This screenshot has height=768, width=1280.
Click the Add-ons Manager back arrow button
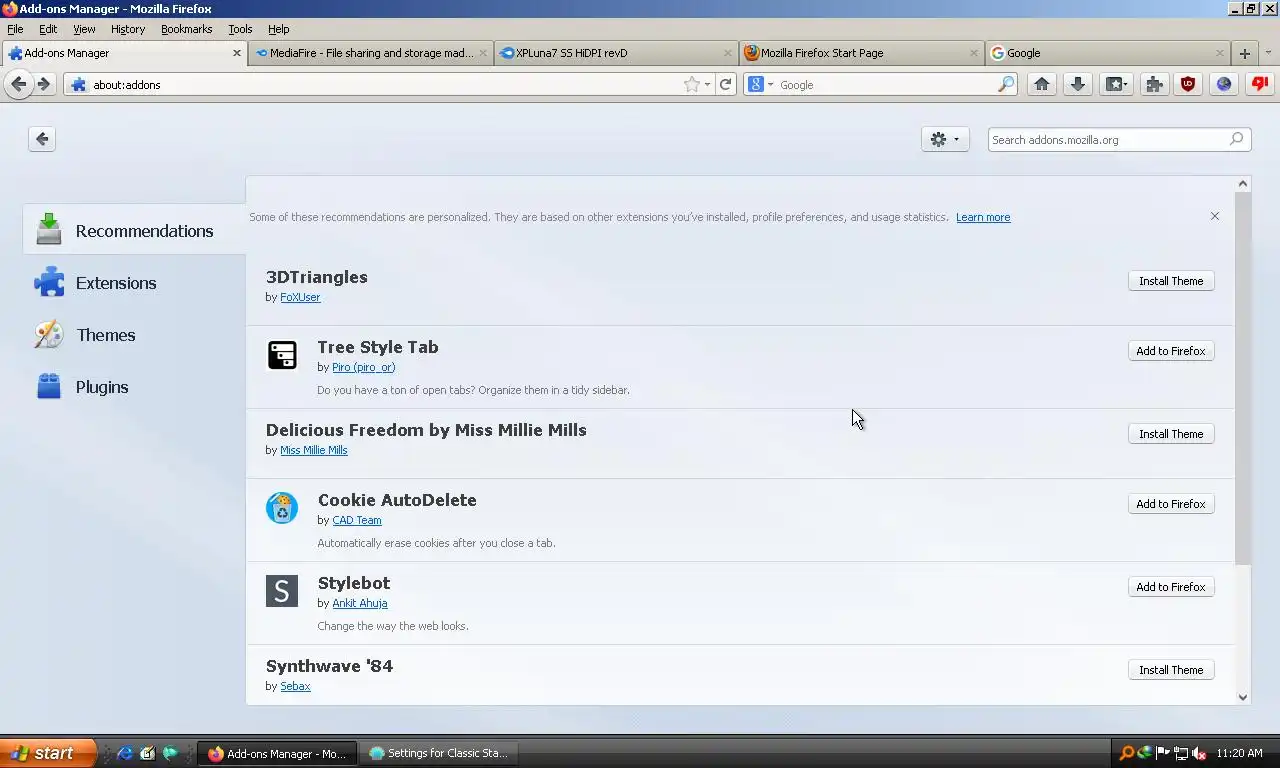click(42, 139)
